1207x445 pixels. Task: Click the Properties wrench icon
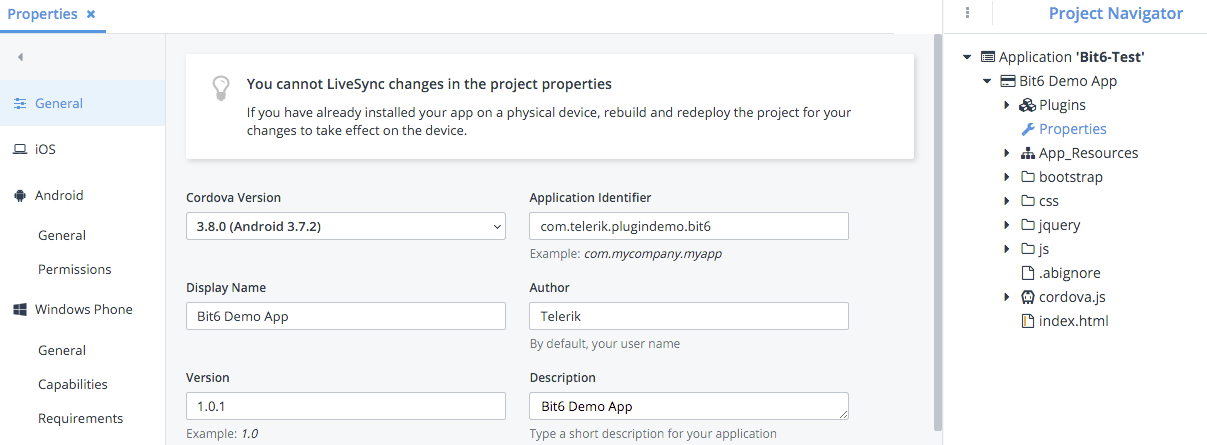[1027, 129]
